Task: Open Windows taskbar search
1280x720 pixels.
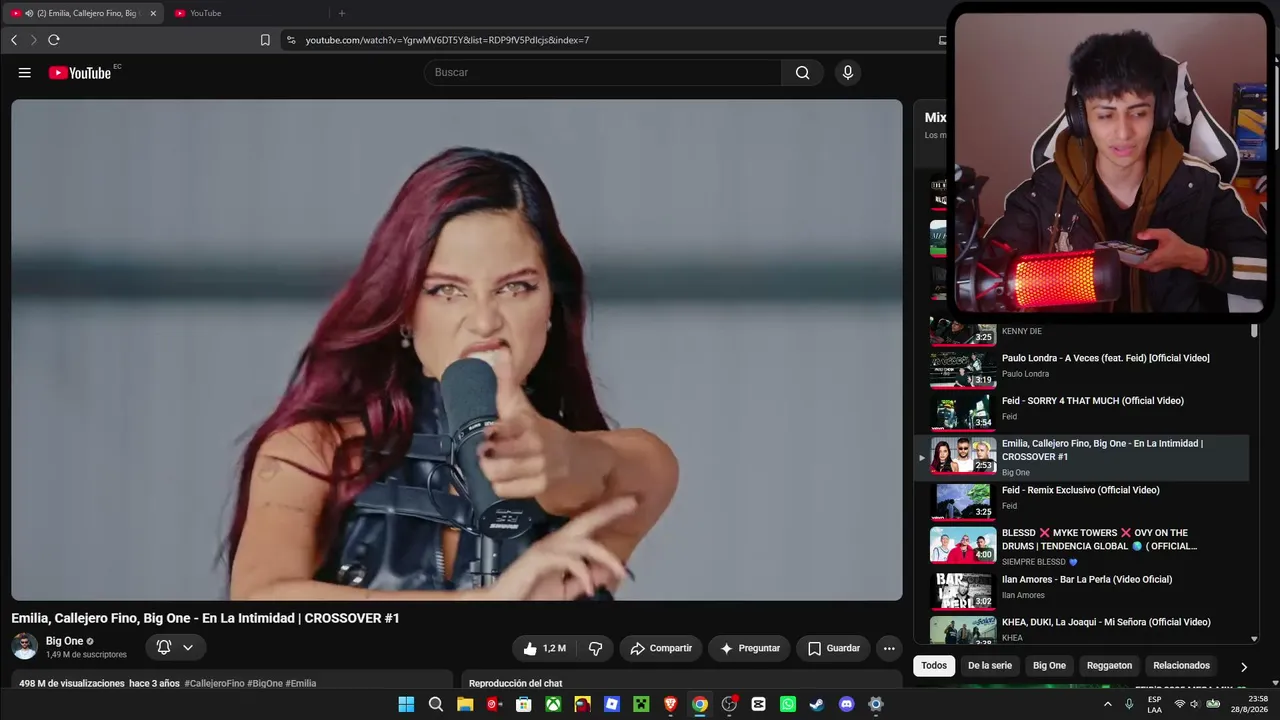Action: [x=436, y=704]
